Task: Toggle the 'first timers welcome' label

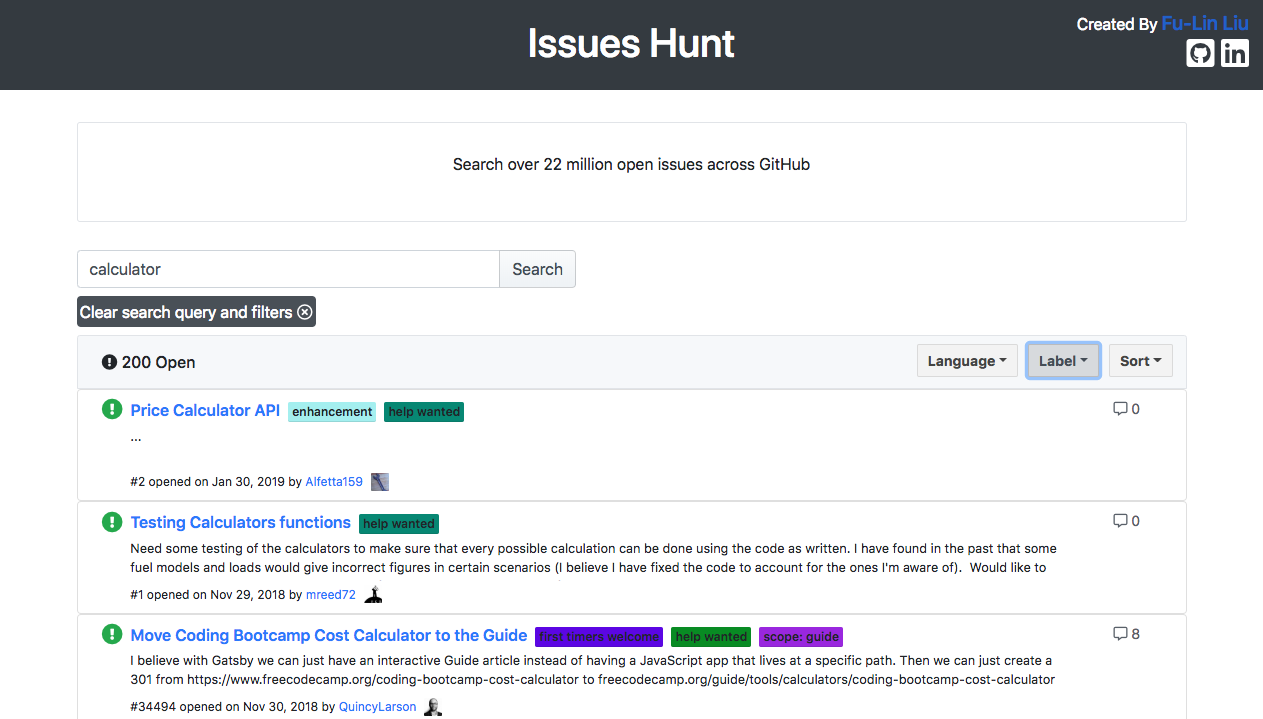Action: point(598,636)
